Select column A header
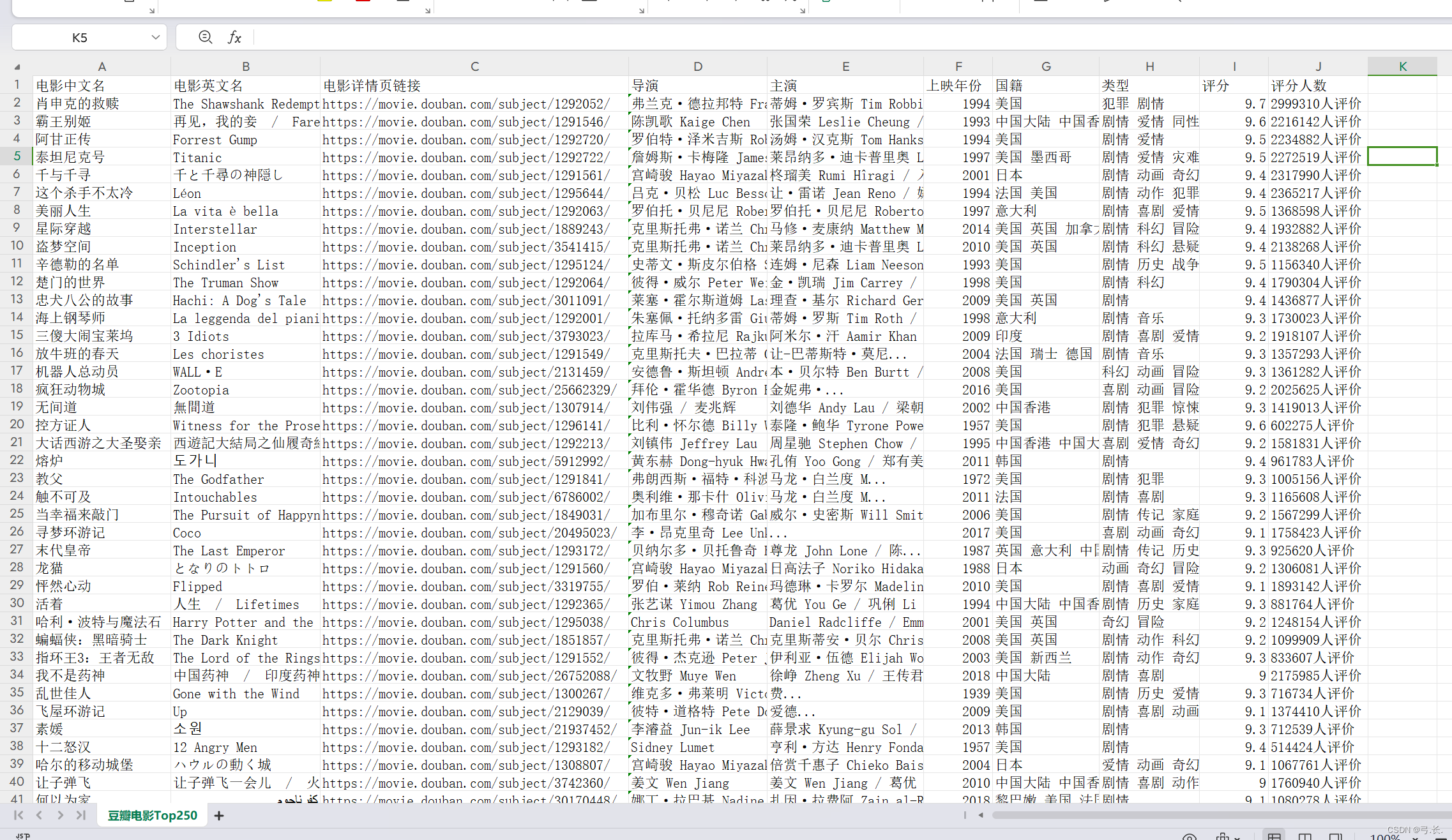This screenshot has width=1452, height=840. click(x=102, y=66)
